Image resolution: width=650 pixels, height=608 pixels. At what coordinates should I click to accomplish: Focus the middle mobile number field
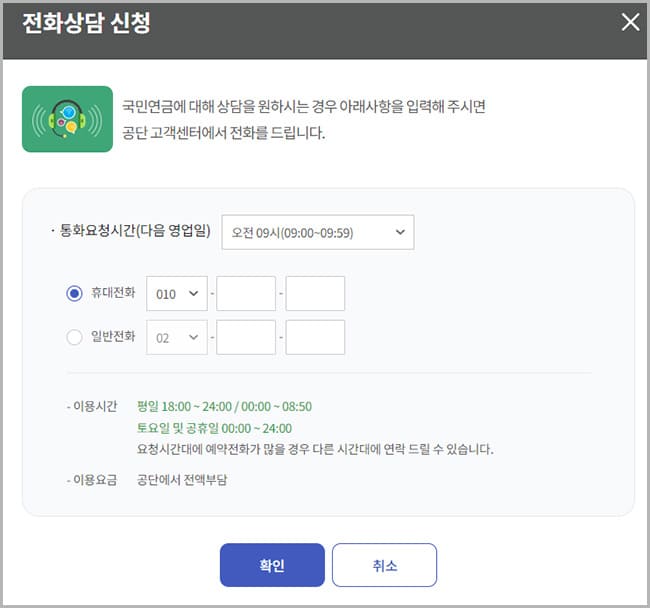246,294
